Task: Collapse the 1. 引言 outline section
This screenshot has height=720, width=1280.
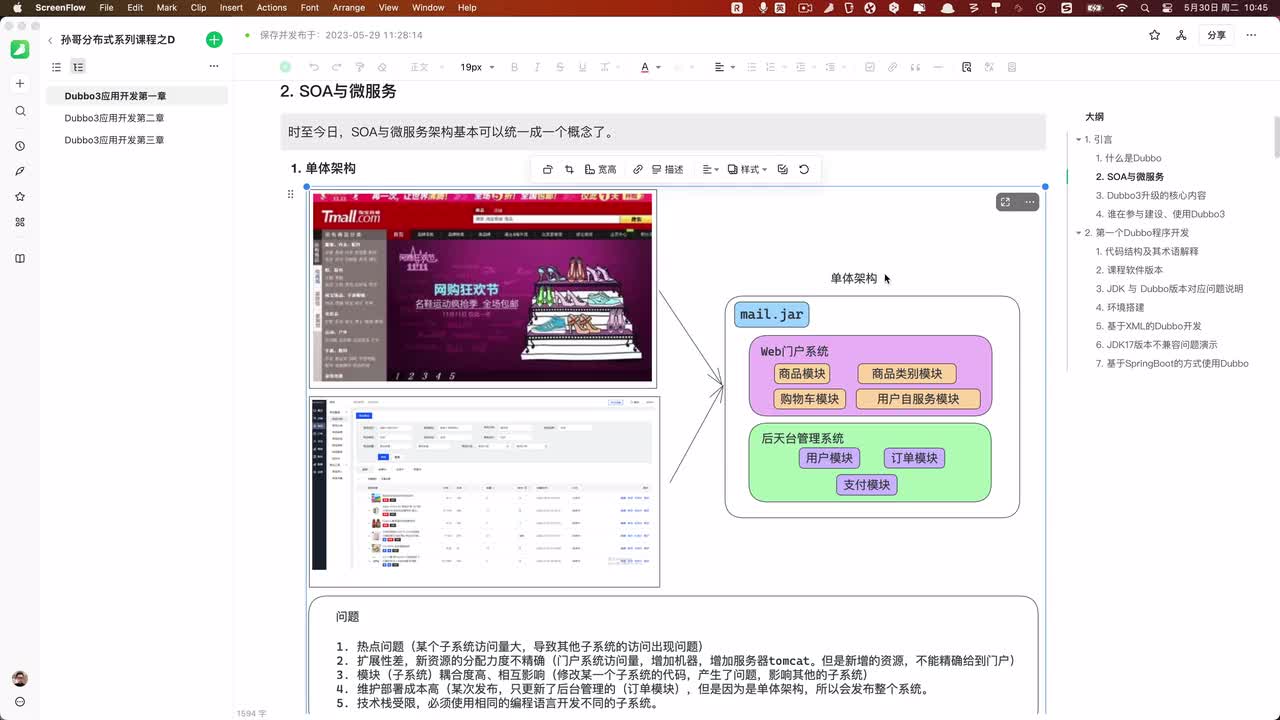Action: 1078,140
